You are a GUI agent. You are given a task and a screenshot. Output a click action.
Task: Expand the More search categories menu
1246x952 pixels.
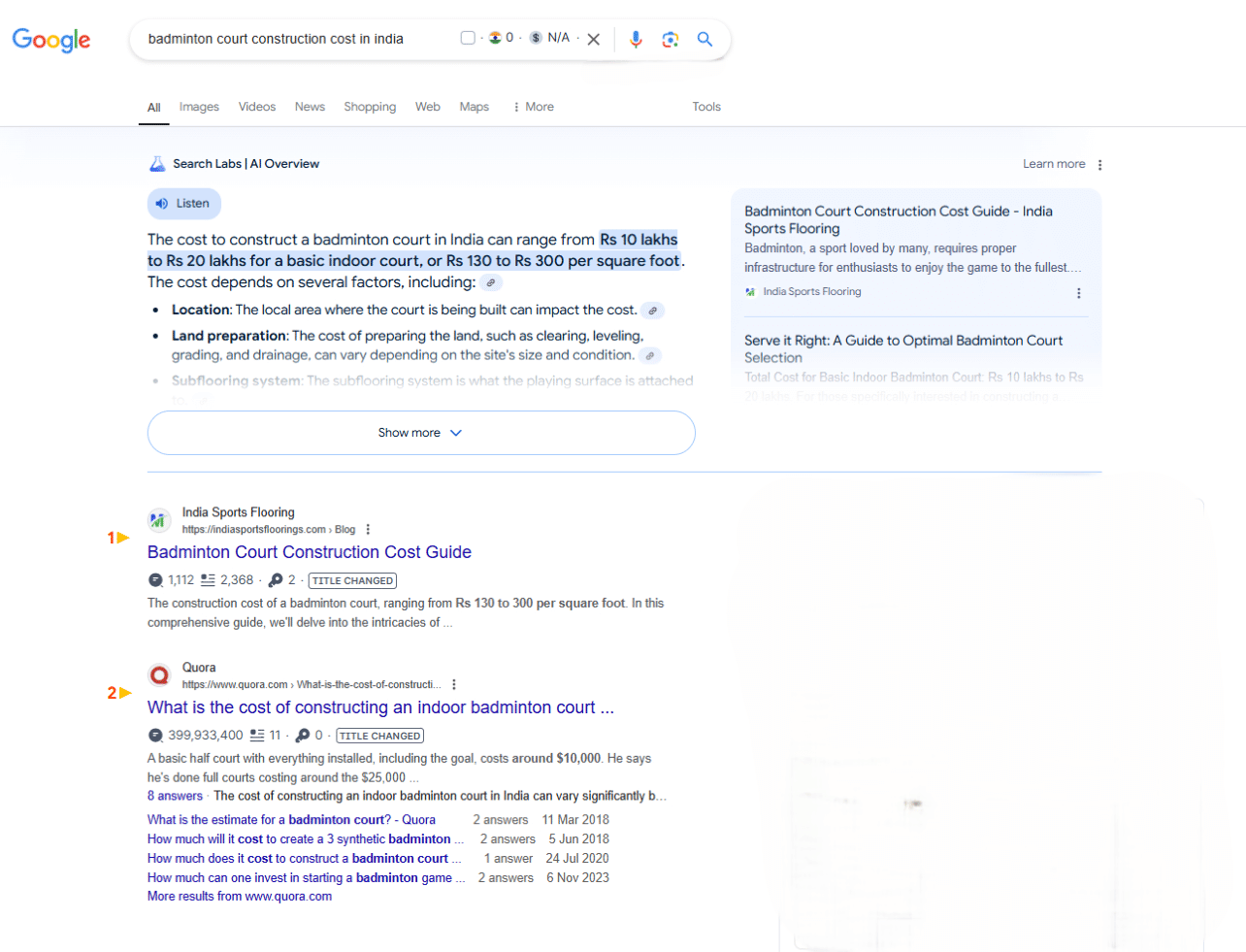coord(534,107)
